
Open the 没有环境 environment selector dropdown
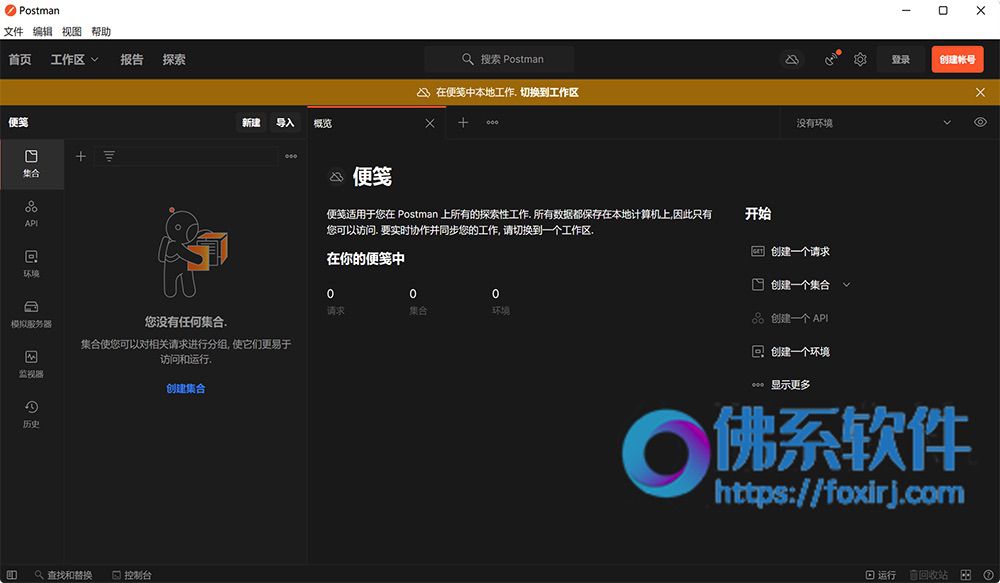point(873,123)
